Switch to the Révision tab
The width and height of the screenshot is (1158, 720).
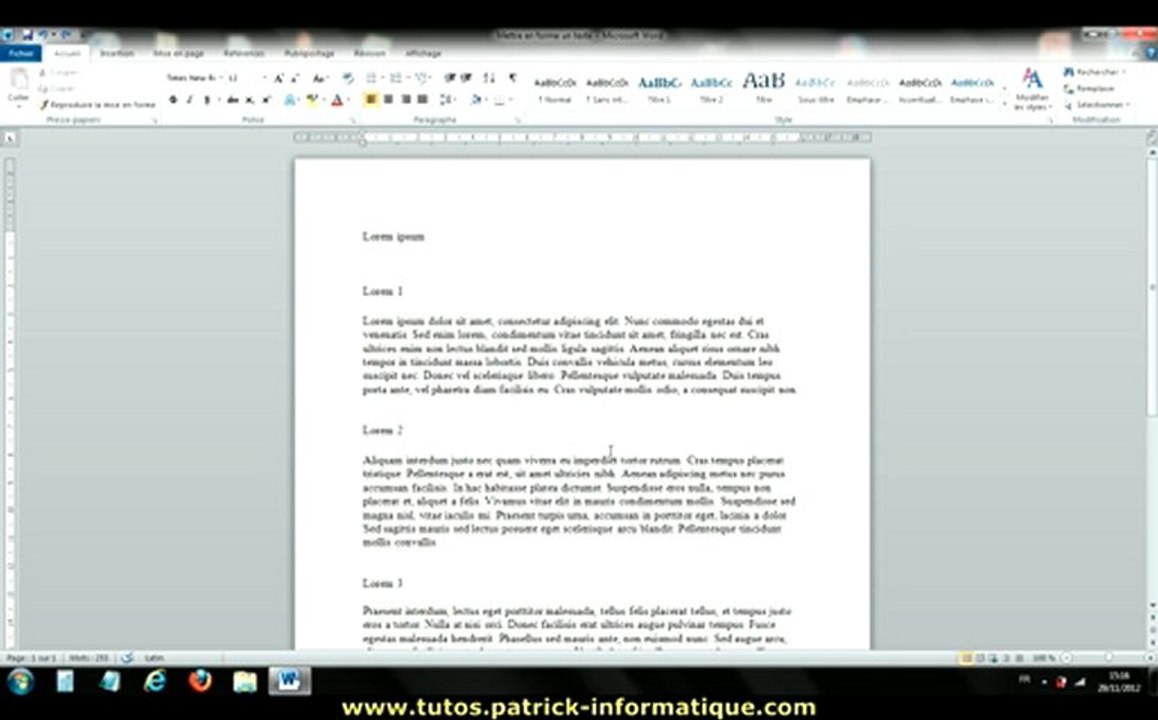(x=369, y=53)
